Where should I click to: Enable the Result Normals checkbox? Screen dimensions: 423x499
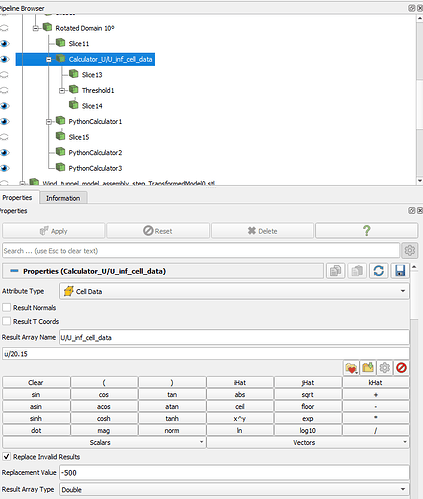pos(6,307)
